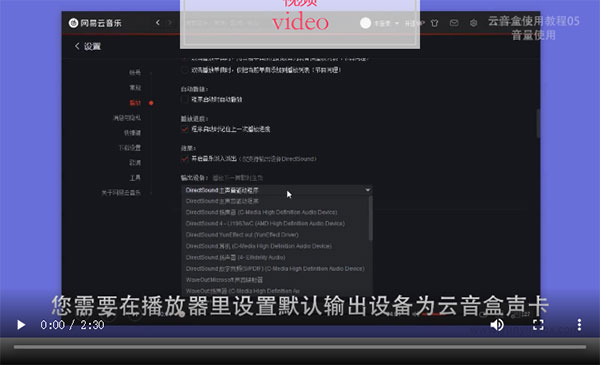Open the skin shirt icon in the header
This screenshot has height=365, width=600.
point(434,23)
